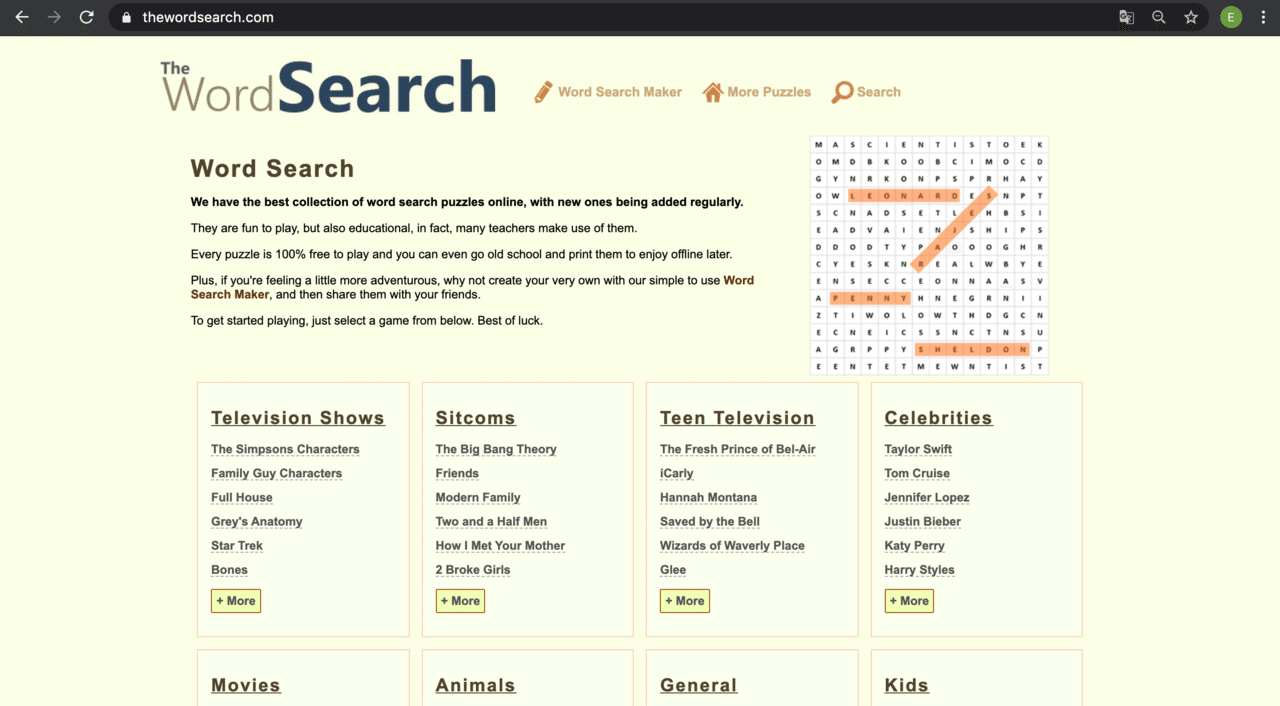
Task: Open the Star Trek puzzle
Action: [237, 546]
